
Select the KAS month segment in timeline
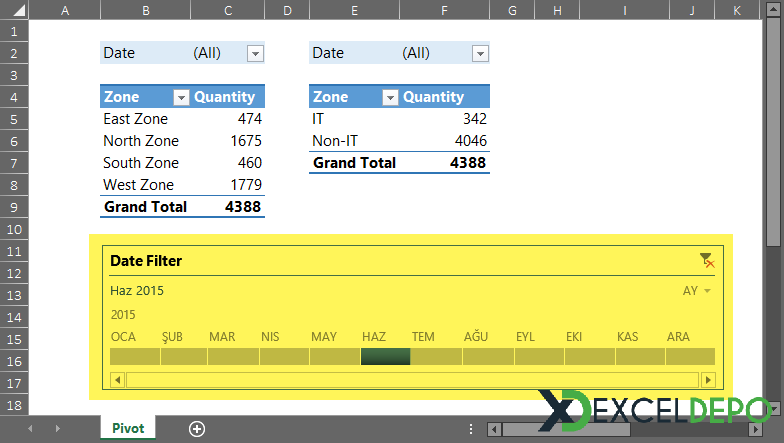point(640,356)
